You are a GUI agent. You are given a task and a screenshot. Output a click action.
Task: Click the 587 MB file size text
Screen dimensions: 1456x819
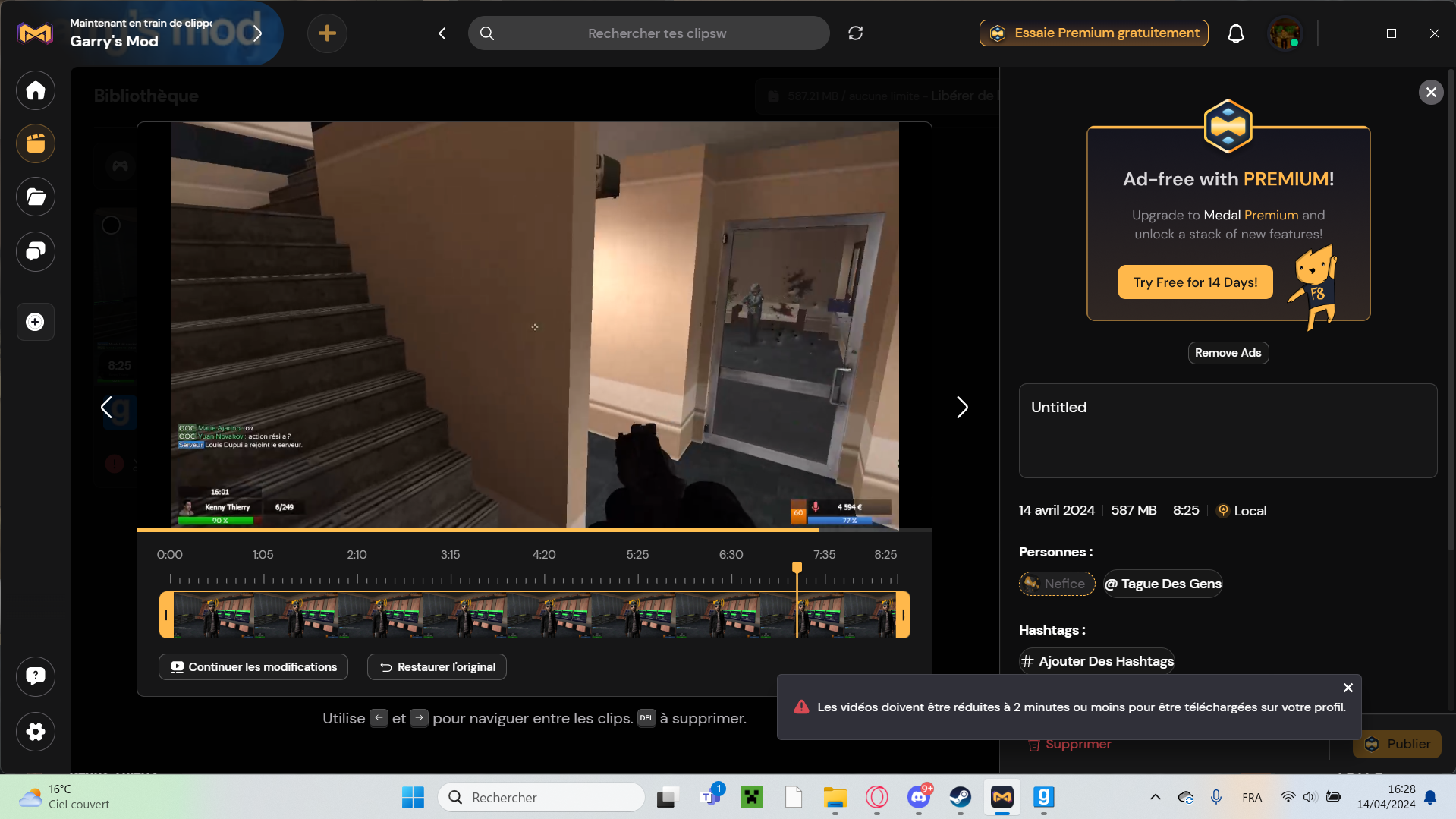(1134, 511)
